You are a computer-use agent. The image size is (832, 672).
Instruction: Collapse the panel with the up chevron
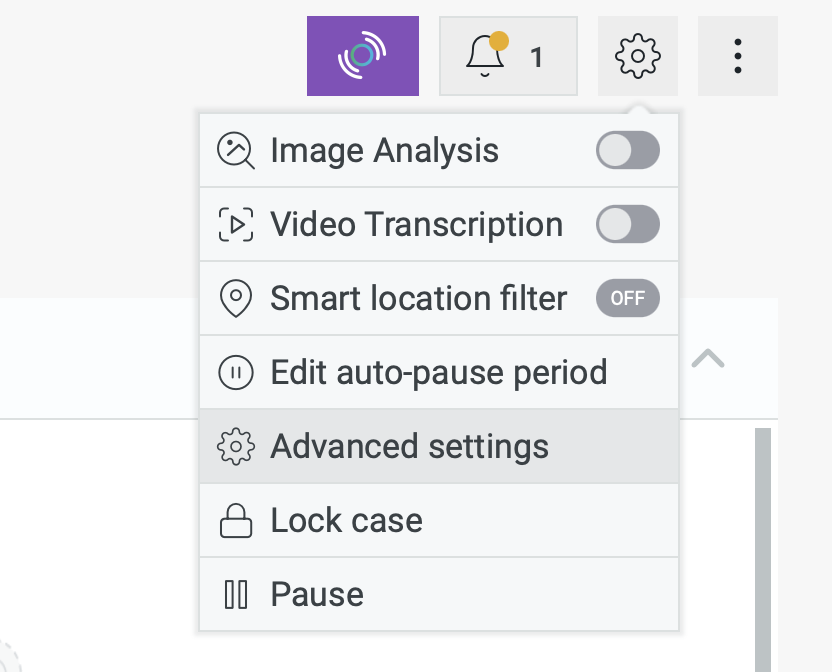click(x=708, y=358)
